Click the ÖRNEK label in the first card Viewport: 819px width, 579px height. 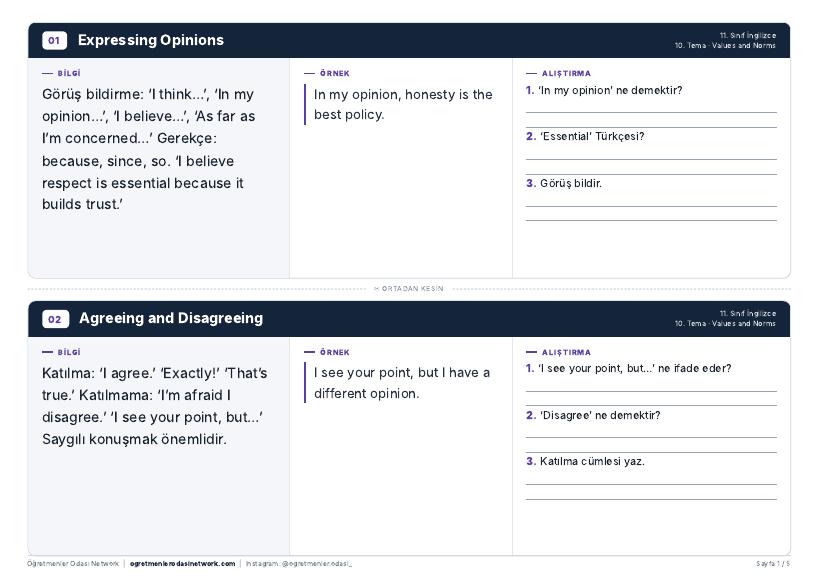335,74
